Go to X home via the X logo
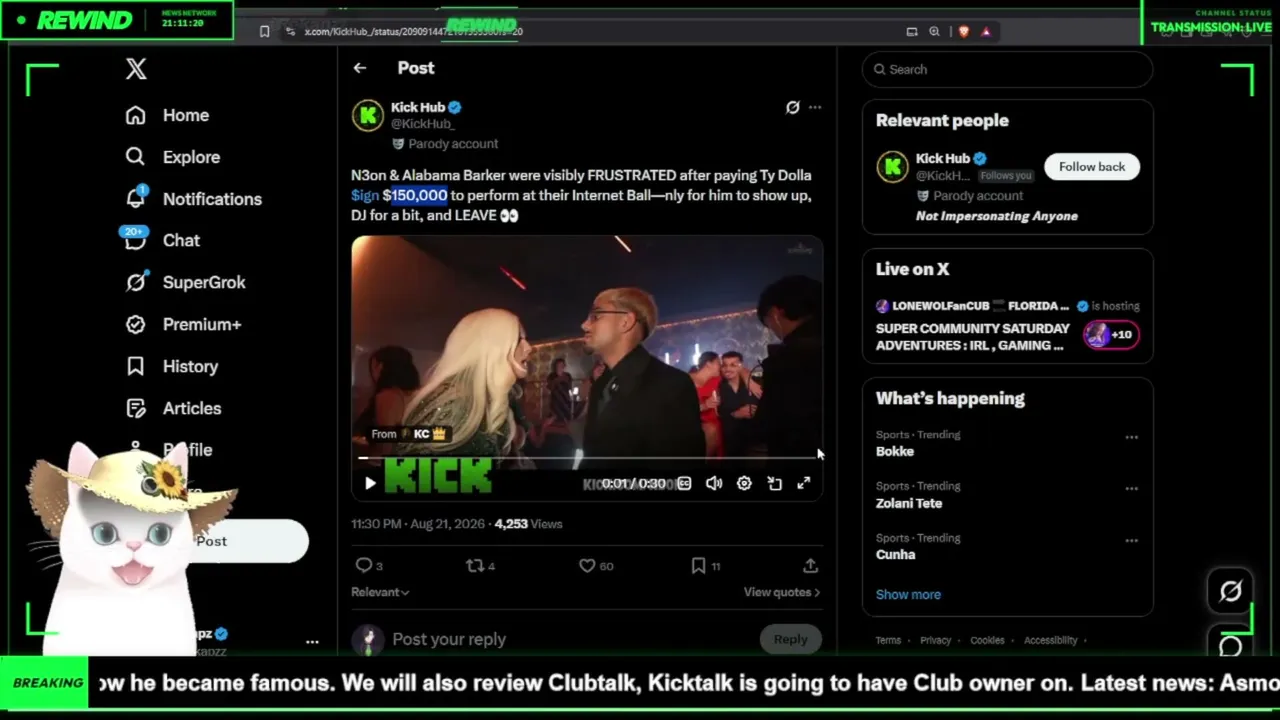This screenshot has height=720, width=1280. [136, 69]
